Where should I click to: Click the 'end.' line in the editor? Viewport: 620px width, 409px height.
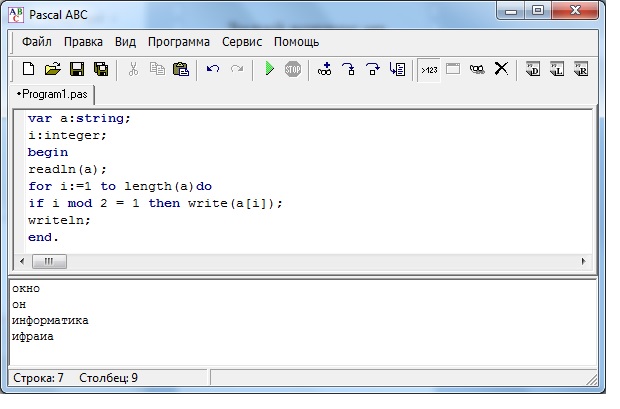click(43, 237)
